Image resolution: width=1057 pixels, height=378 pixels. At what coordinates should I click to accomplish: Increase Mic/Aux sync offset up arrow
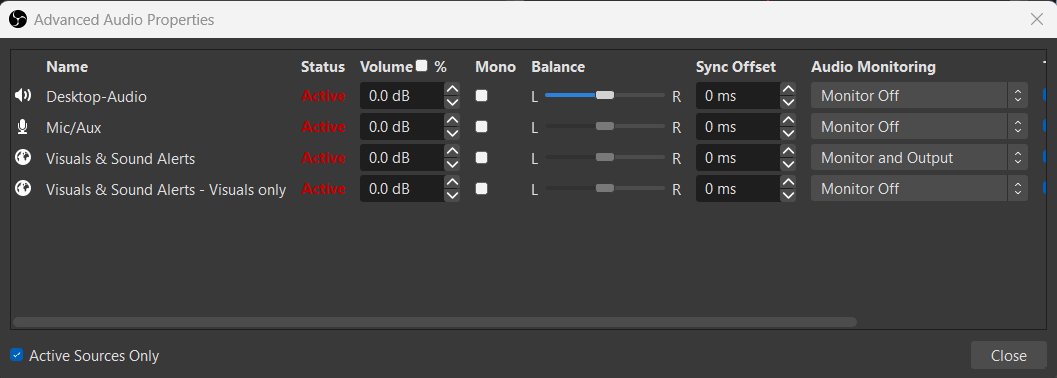[x=788, y=120]
